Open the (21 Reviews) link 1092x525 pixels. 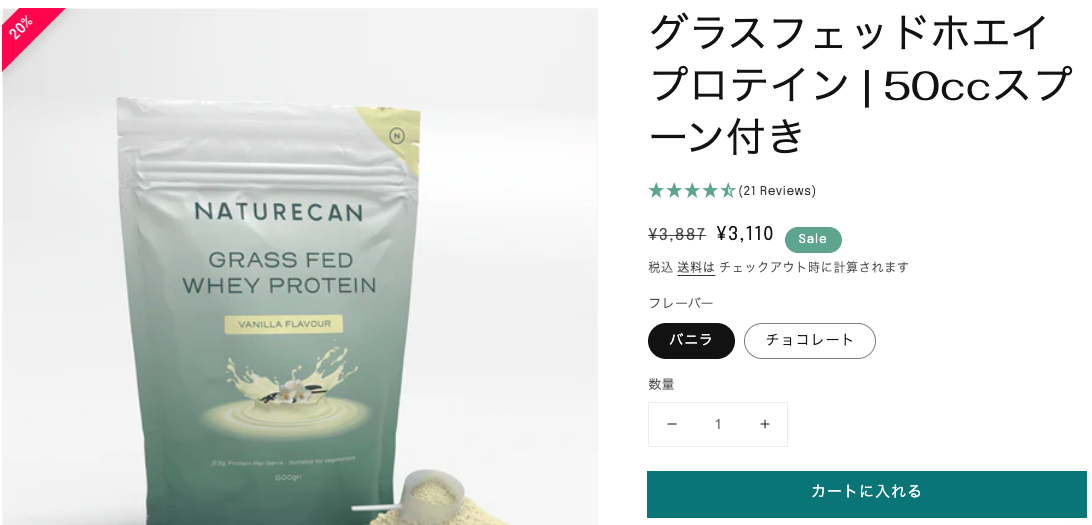pos(777,191)
